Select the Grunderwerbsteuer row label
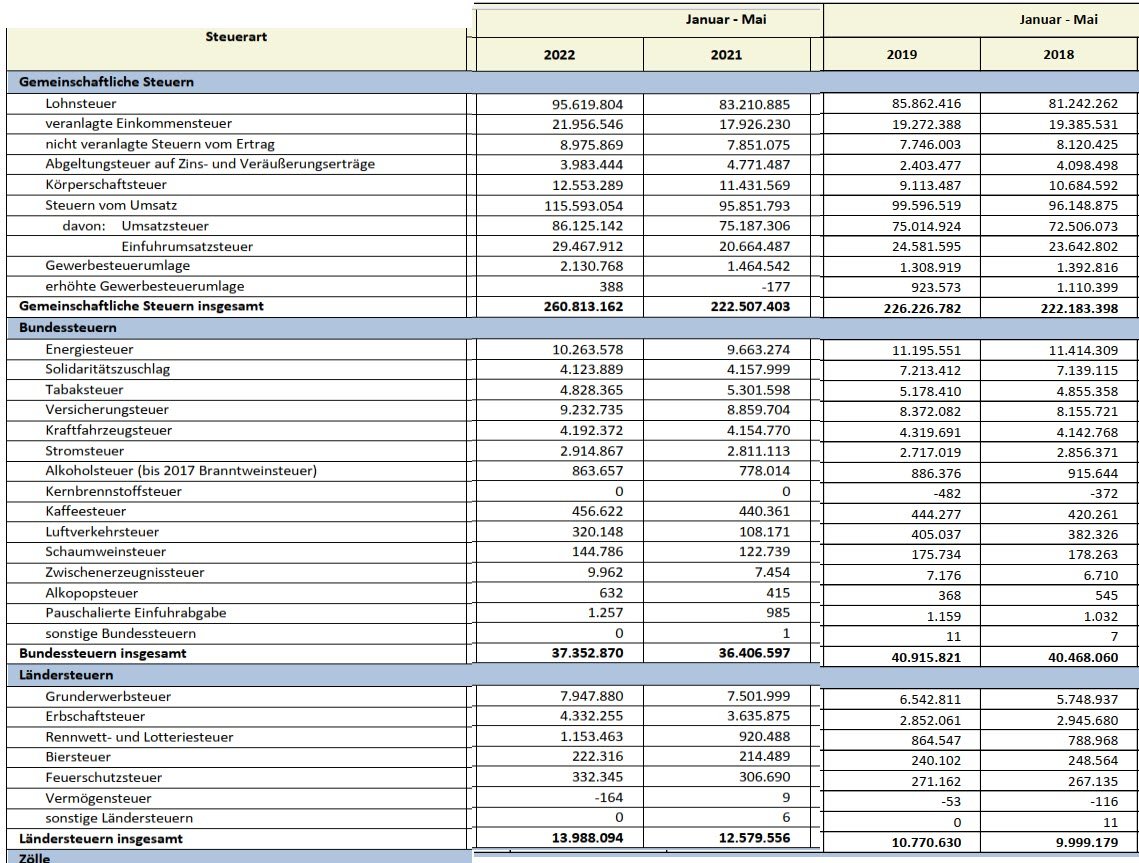The height and width of the screenshot is (863, 1139). pyautogui.click(x=108, y=697)
